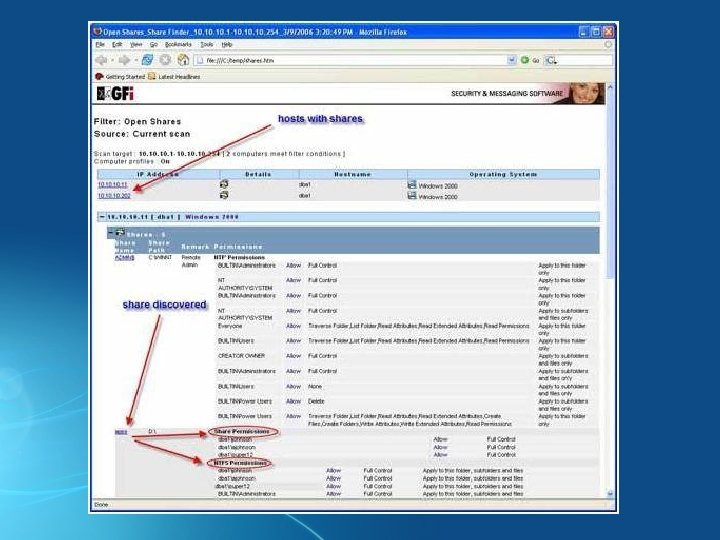
Task: Click the activity throbber beside the menu bar
Action: 608,45
